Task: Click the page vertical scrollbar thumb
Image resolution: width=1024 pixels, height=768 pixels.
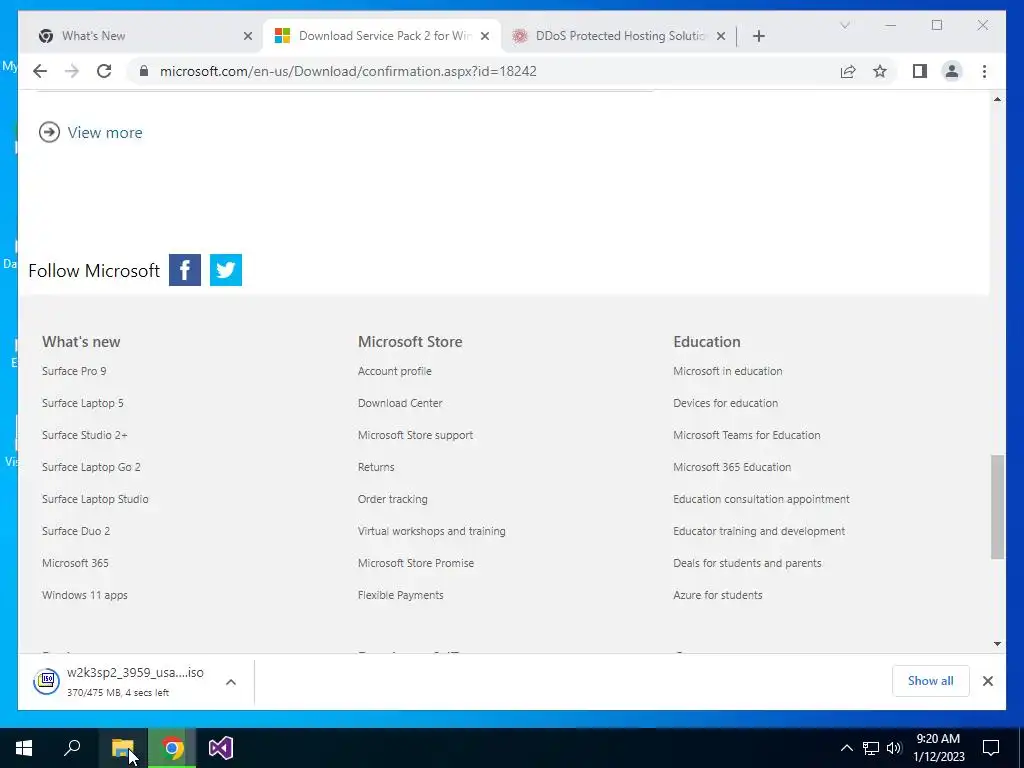Action: coord(997,507)
